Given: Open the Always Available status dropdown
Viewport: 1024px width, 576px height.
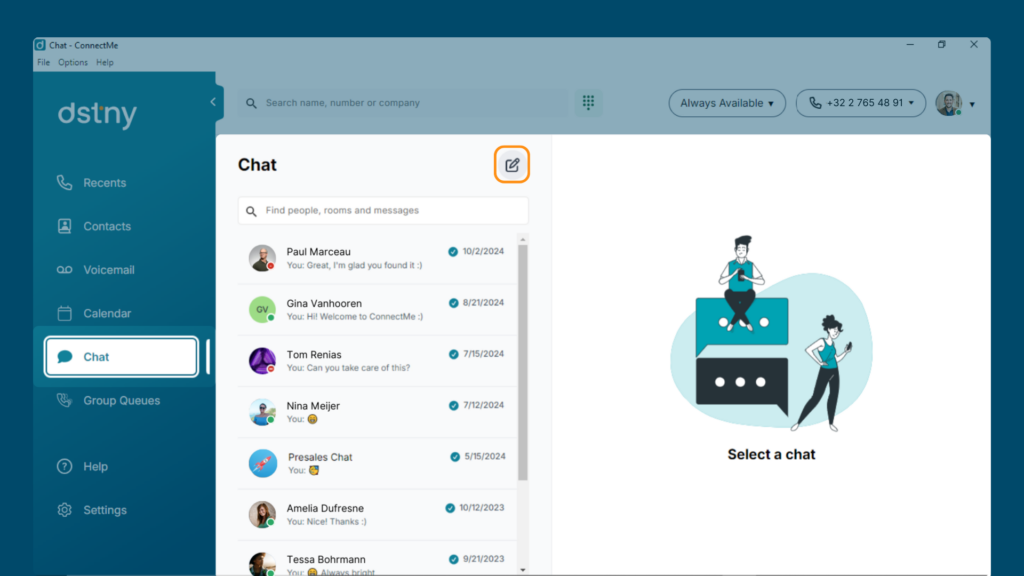Looking at the screenshot, I should [727, 103].
